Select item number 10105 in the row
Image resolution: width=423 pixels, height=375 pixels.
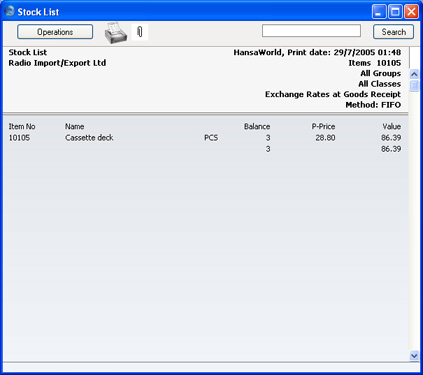point(19,138)
